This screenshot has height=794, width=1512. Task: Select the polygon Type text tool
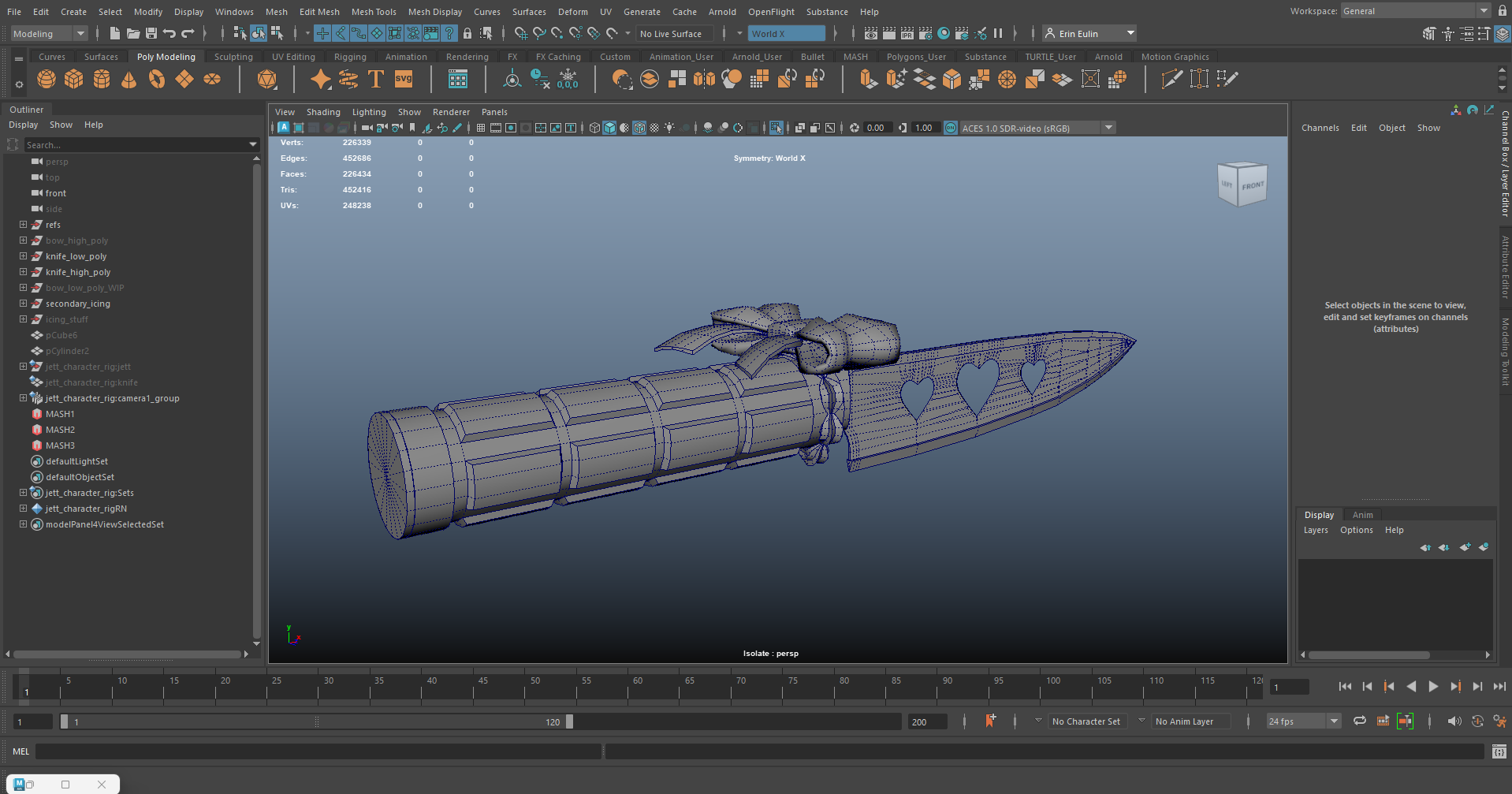pyautogui.click(x=376, y=80)
